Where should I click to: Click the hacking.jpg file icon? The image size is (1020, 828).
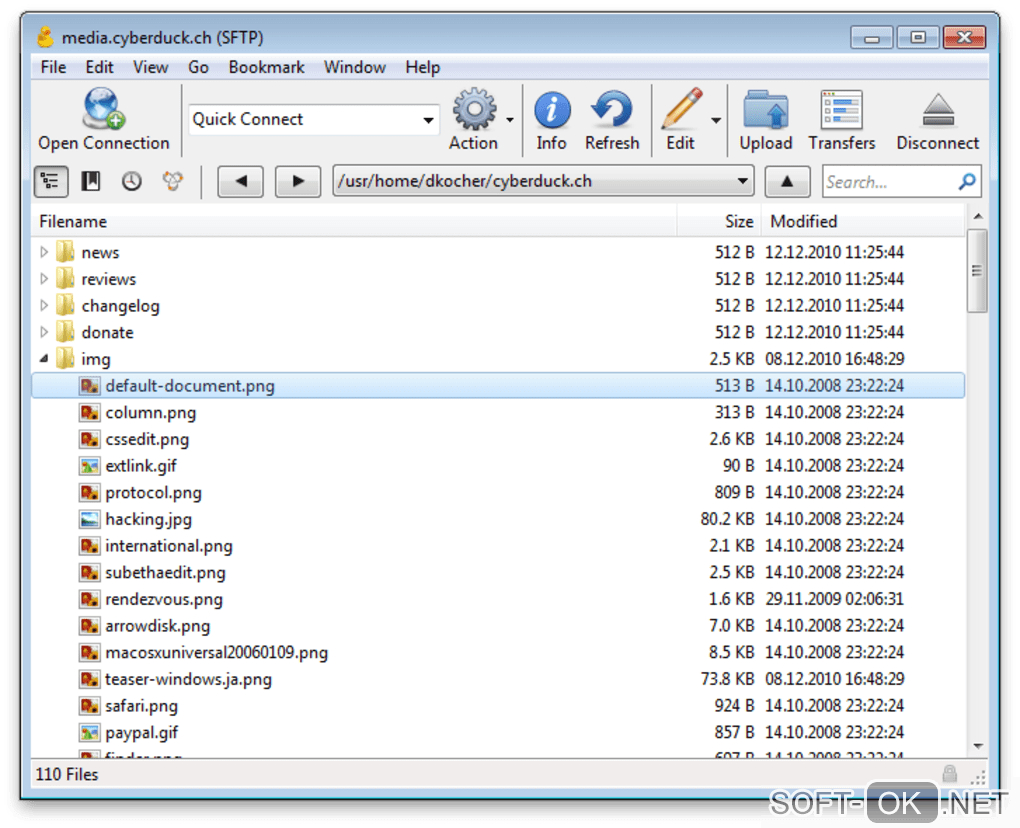point(89,519)
